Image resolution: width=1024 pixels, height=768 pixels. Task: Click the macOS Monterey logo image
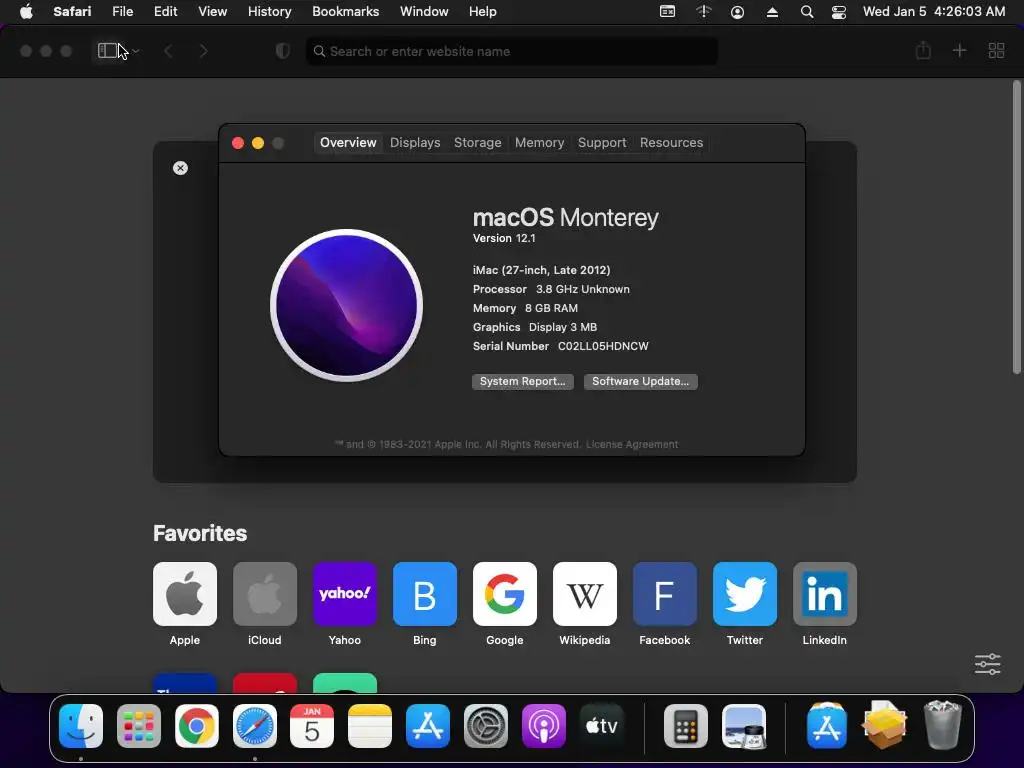[346, 305]
